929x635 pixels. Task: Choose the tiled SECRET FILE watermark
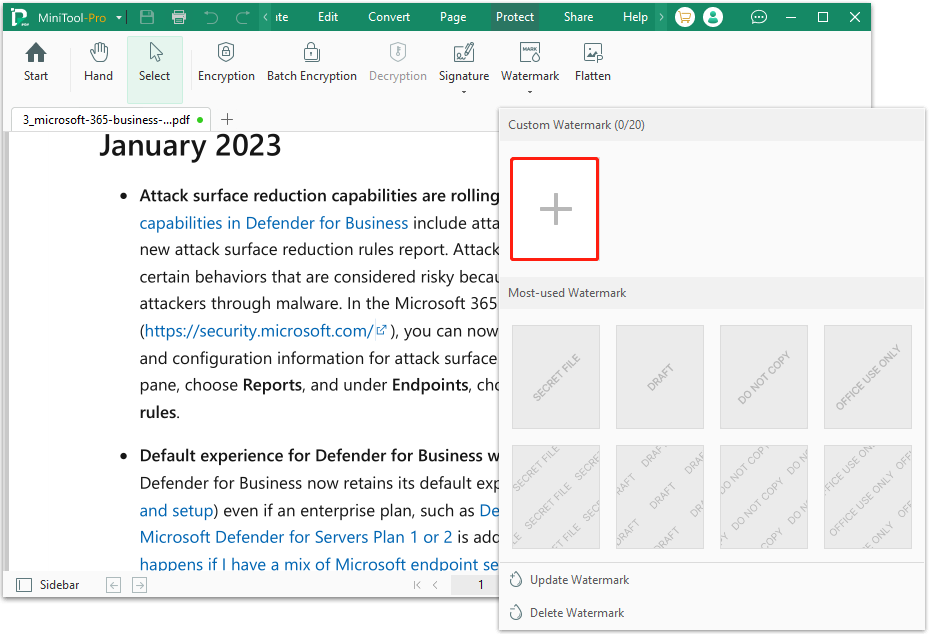click(556, 497)
